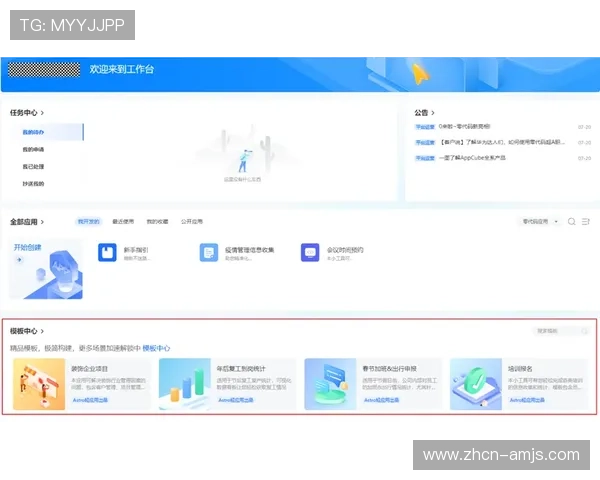Click the blue 模板中心 link

click(x=156, y=348)
